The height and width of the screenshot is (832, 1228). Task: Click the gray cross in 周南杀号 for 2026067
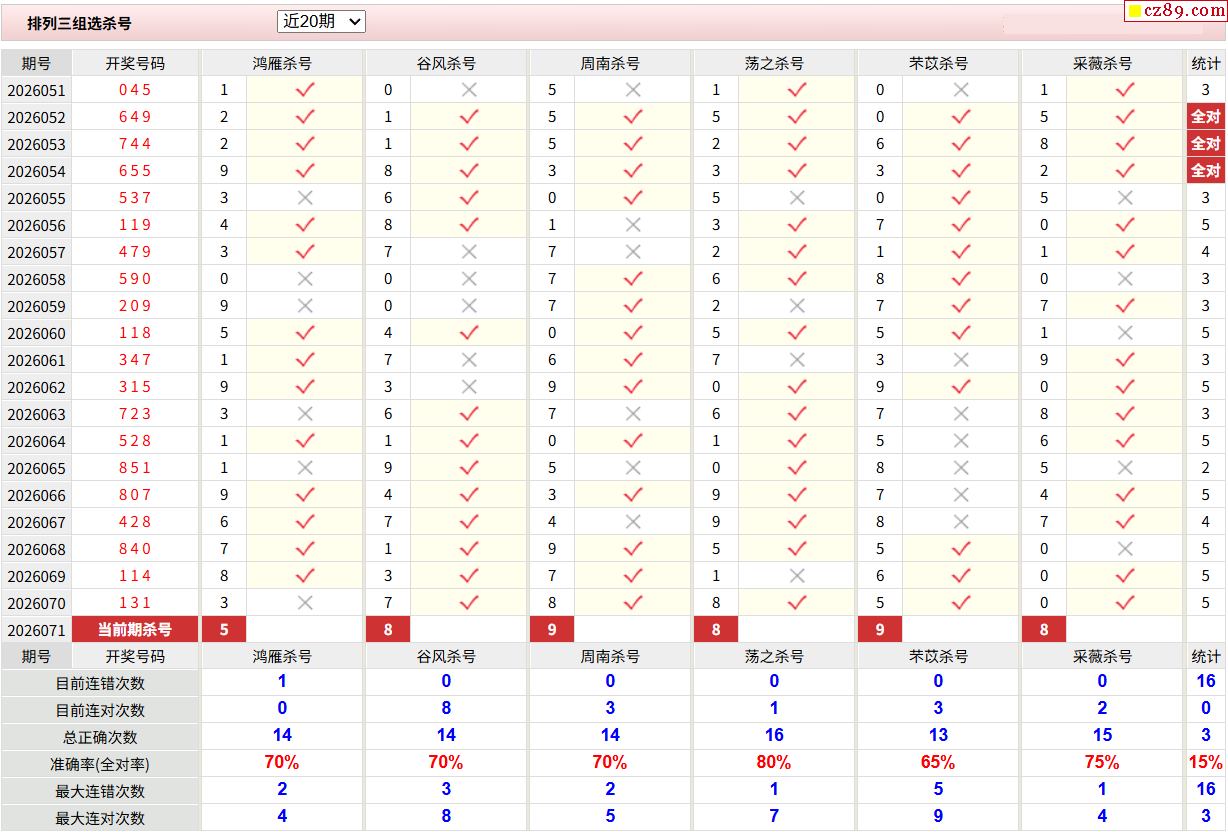tap(633, 522)
